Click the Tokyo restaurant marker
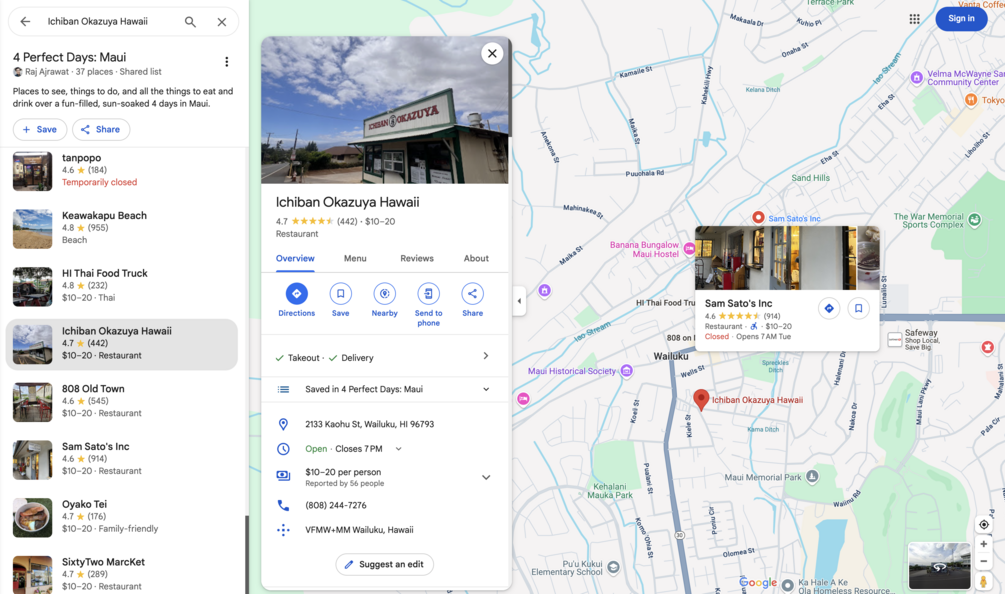This screenshot has width=1005, height=594. point(971,100)
